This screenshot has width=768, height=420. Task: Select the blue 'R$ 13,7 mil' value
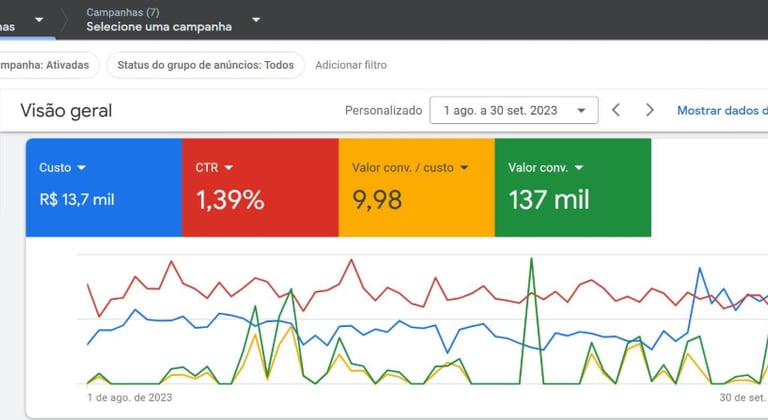pyautogui.click(x=77, y=199)
